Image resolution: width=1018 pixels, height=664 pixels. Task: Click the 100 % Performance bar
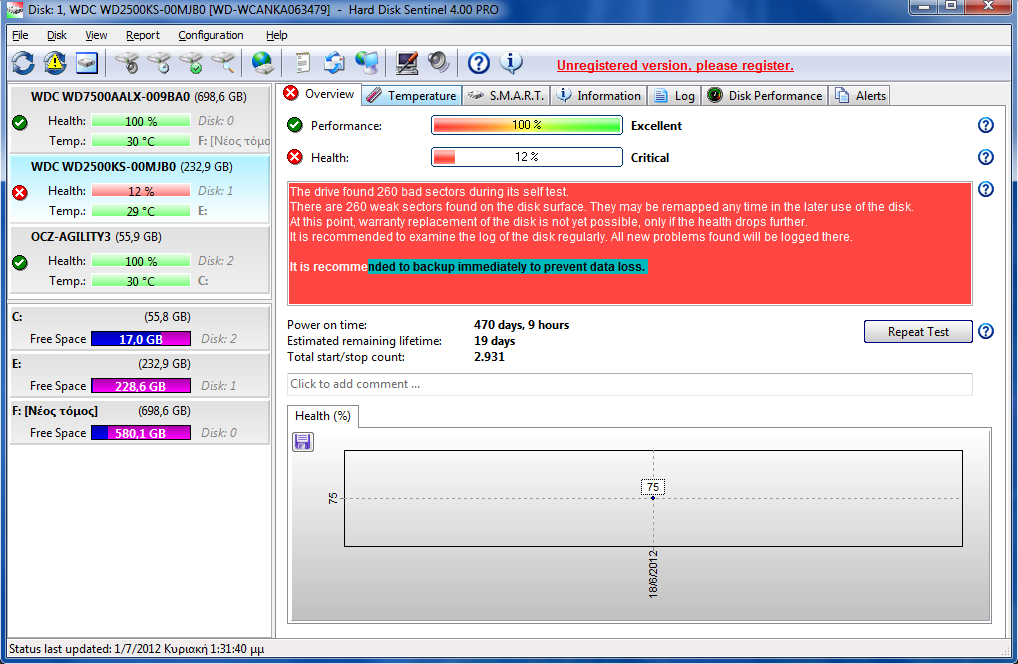click(527, 125)
